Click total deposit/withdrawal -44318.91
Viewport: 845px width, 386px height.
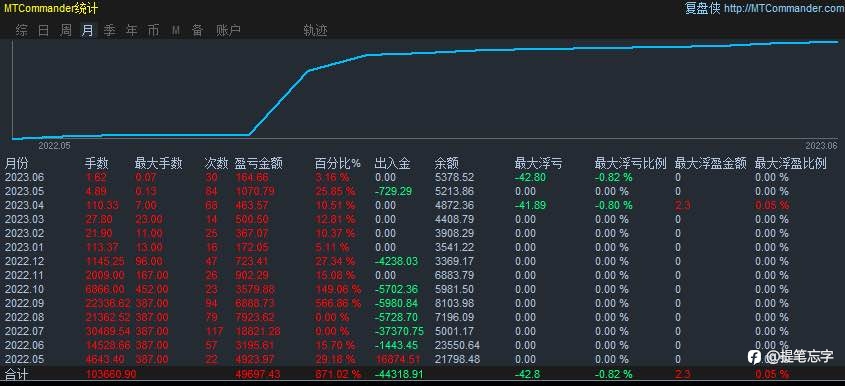[398, 375]
